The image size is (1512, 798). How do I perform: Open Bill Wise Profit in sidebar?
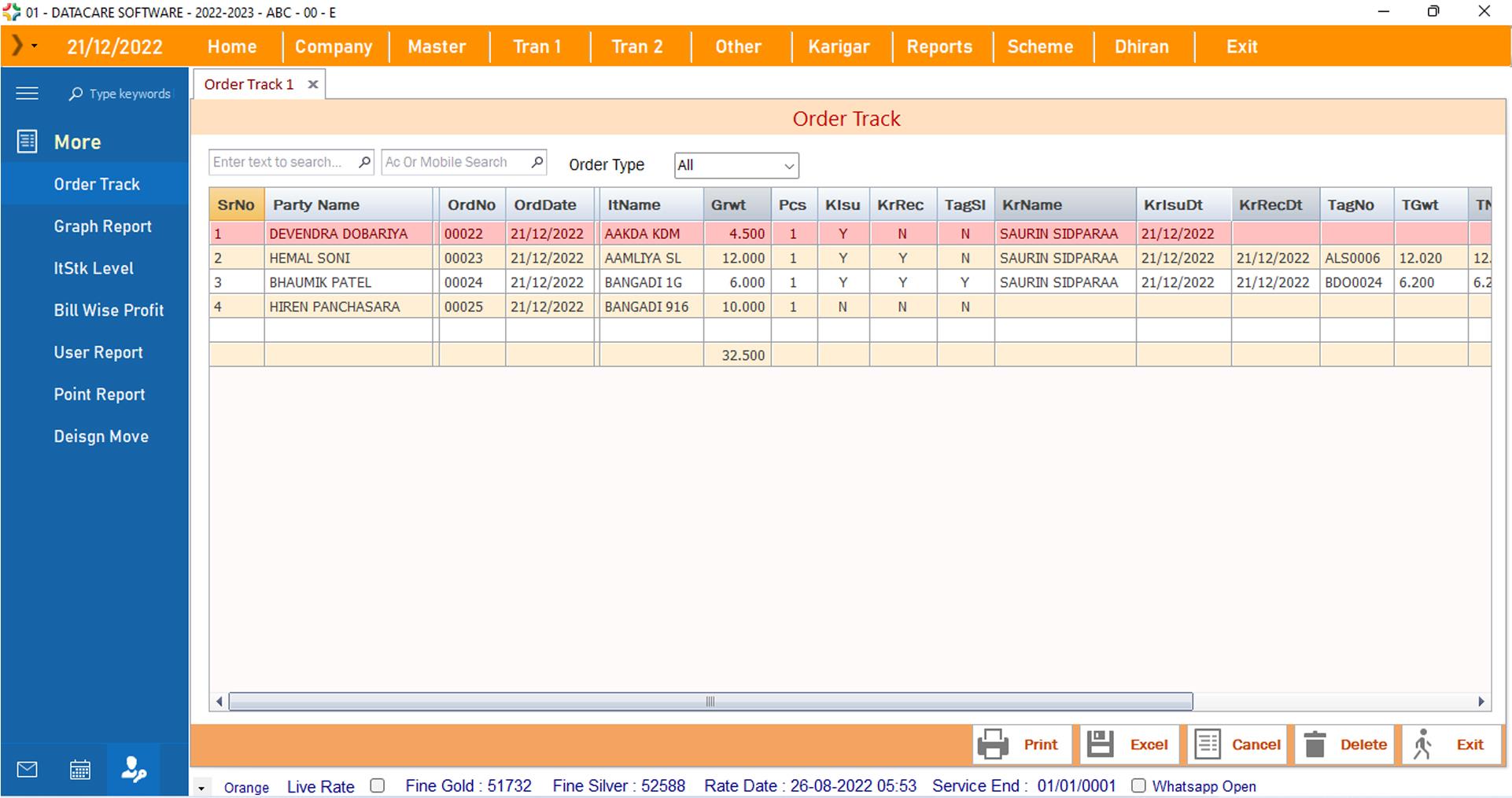pyautogui.click(x=109, y=310)
